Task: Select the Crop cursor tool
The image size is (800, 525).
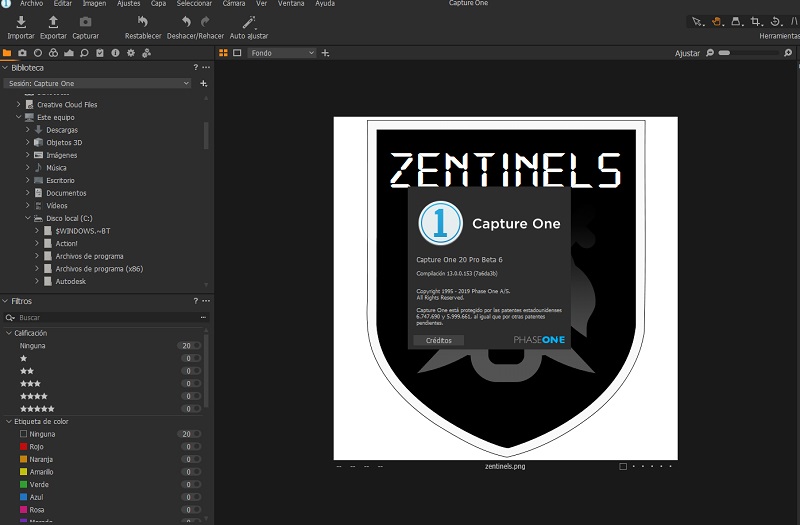Action: pos(756,21)
